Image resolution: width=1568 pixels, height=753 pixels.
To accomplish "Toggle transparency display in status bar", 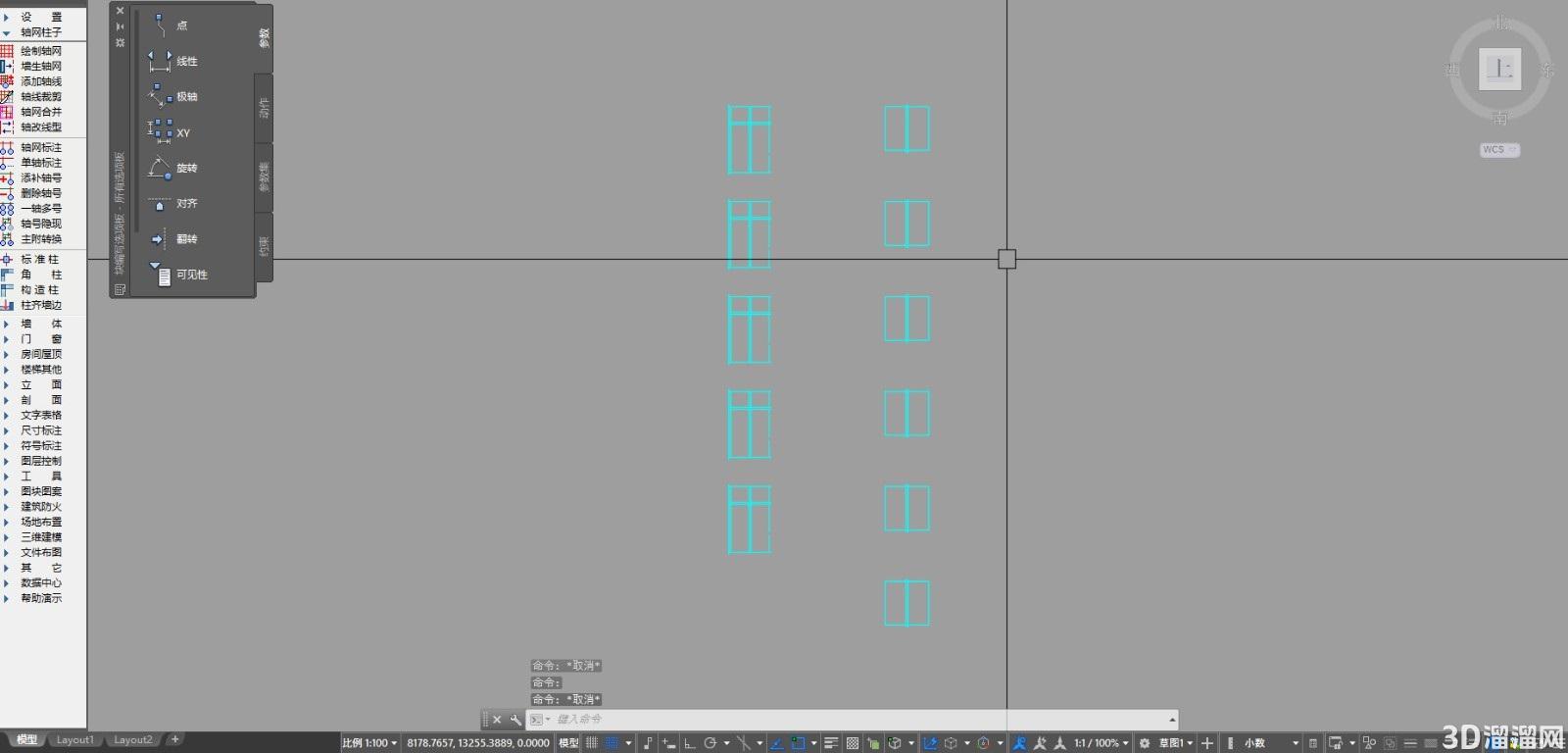I will click(853, 743).
